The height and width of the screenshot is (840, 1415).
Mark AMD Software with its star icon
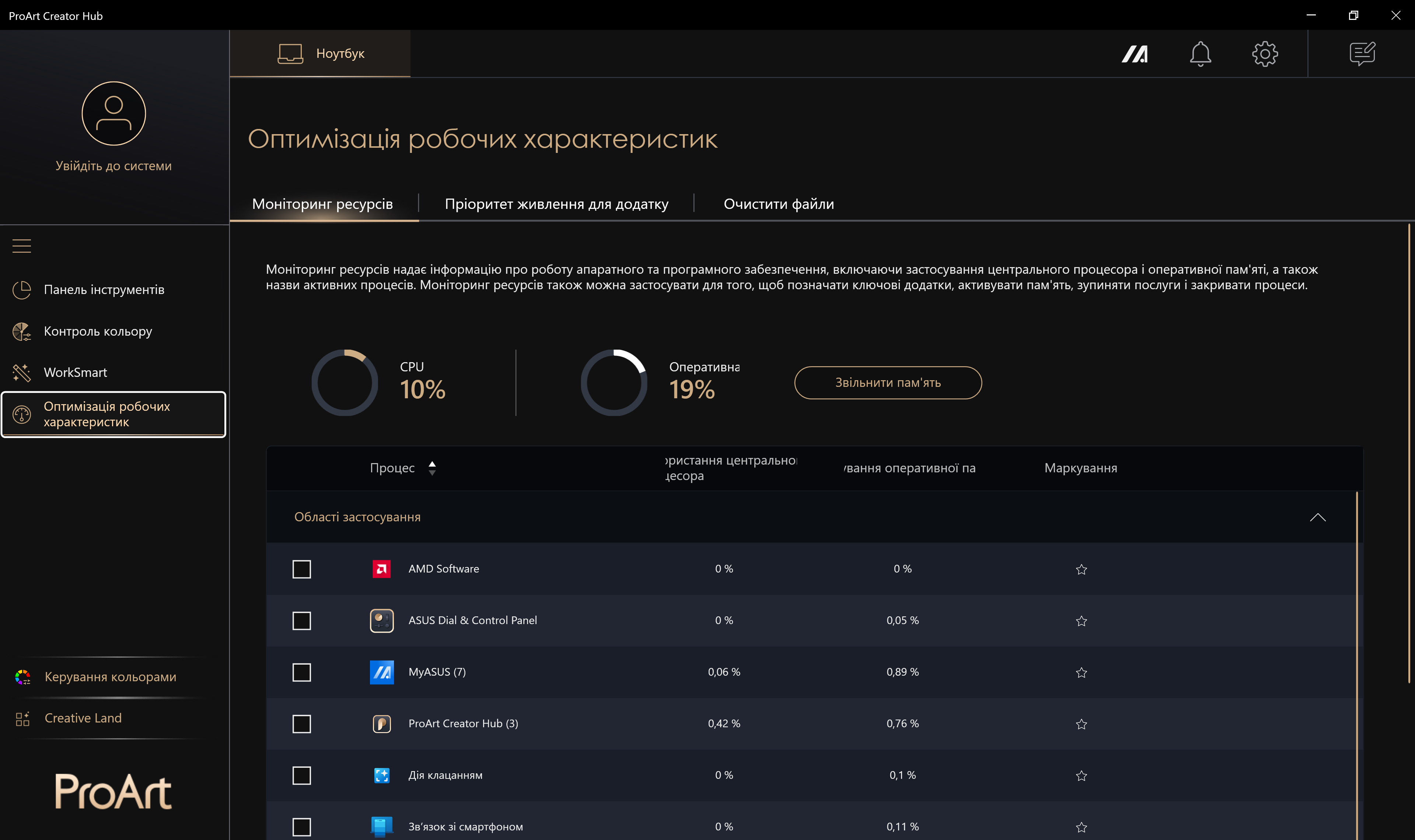(x=1081, y=570)
